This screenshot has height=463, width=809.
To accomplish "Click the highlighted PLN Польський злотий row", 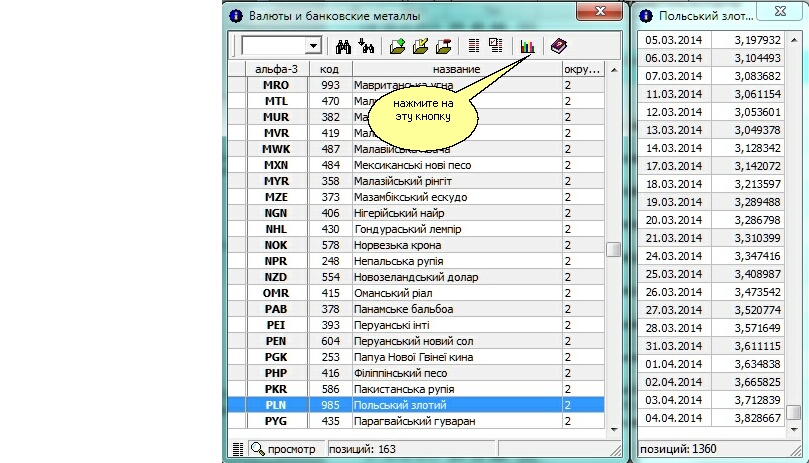I will [416, 405].
